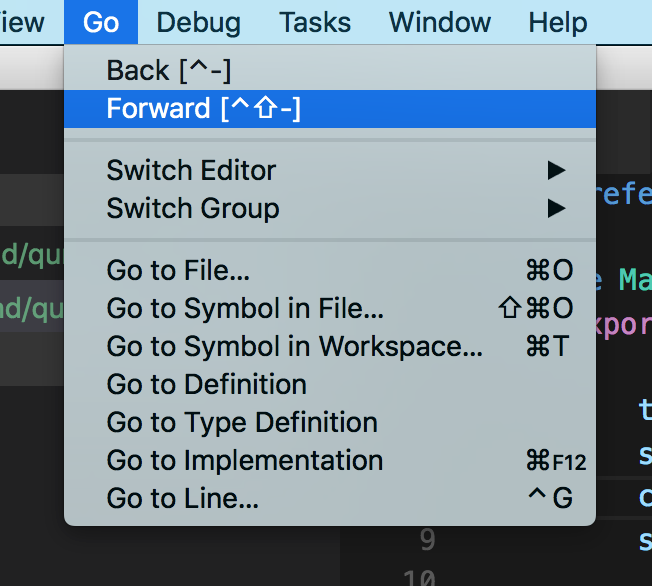Select Go to Symbol in File…
Viewport: 652px width, 586px height.
pos(245,308)
